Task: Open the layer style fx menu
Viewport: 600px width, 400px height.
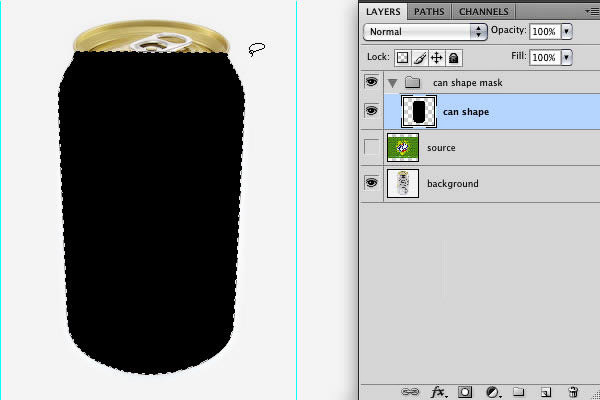Action: (438, 392)
